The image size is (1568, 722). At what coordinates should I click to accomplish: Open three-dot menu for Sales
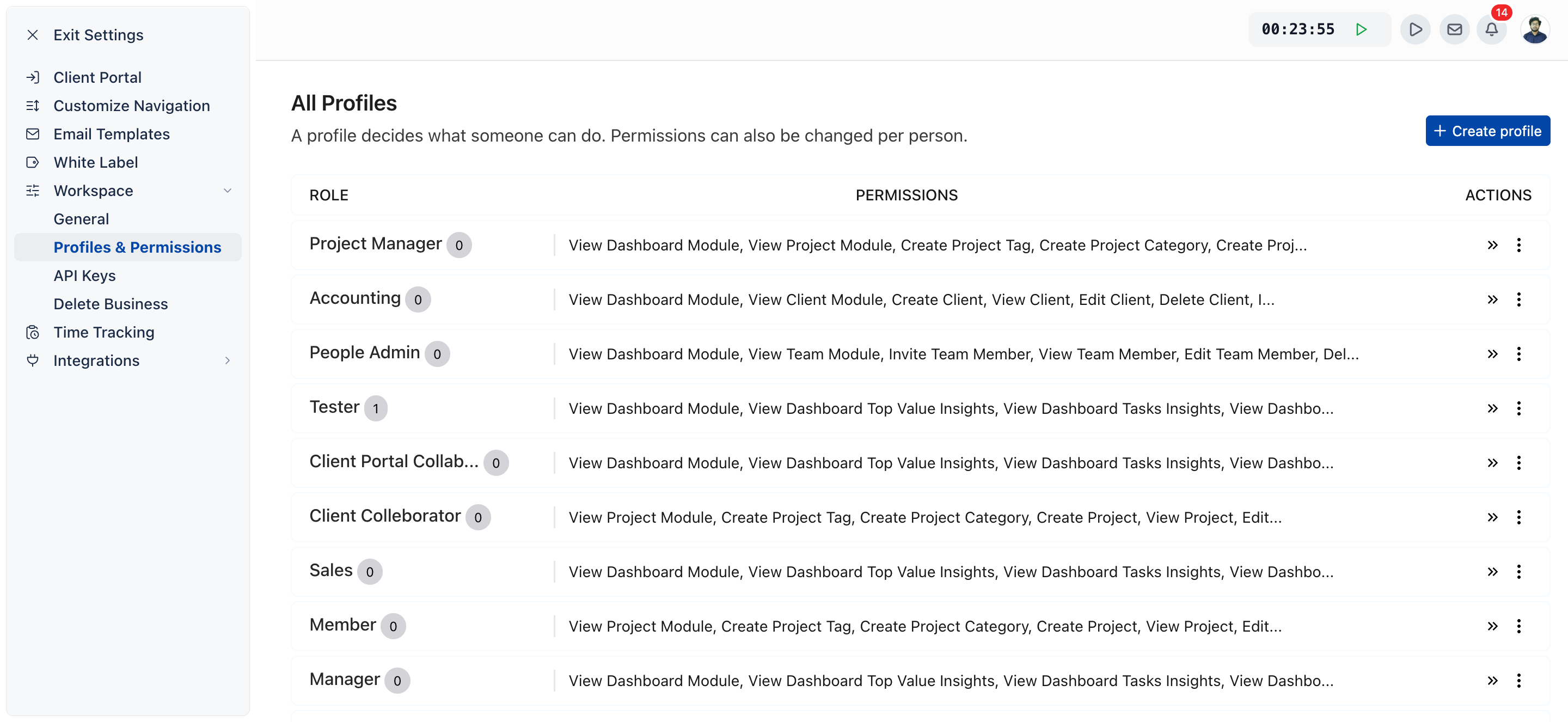tap(1518, 572)
